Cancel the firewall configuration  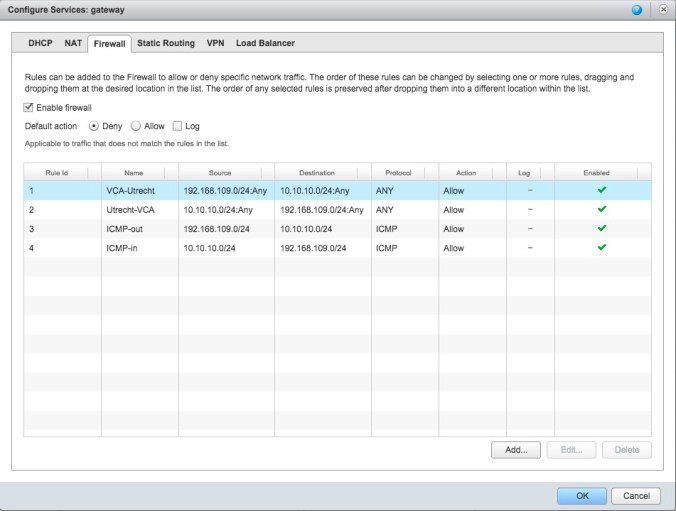click(636, 495)
